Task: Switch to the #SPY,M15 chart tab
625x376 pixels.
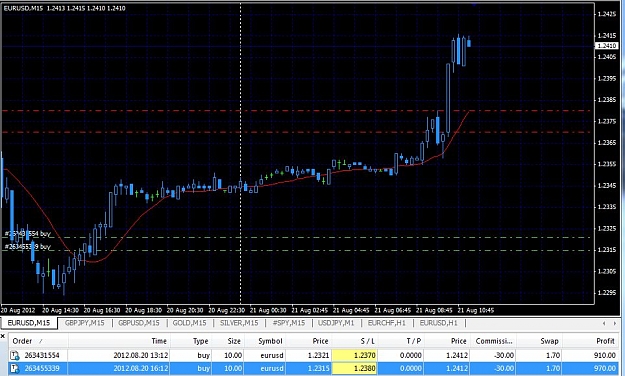Action: coord(289,323)
